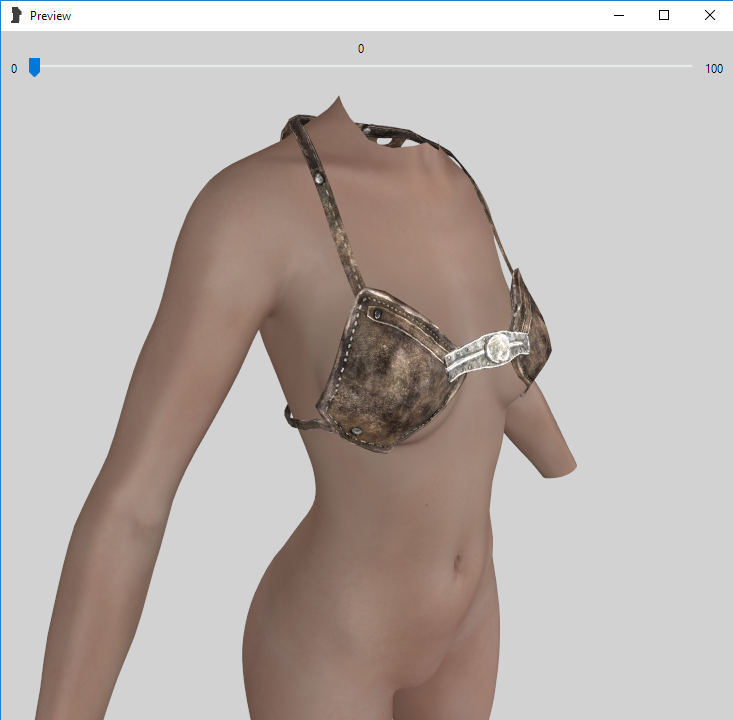733x720 pixels.
Task: Click the blue weight slider handle
Action: 34,67
